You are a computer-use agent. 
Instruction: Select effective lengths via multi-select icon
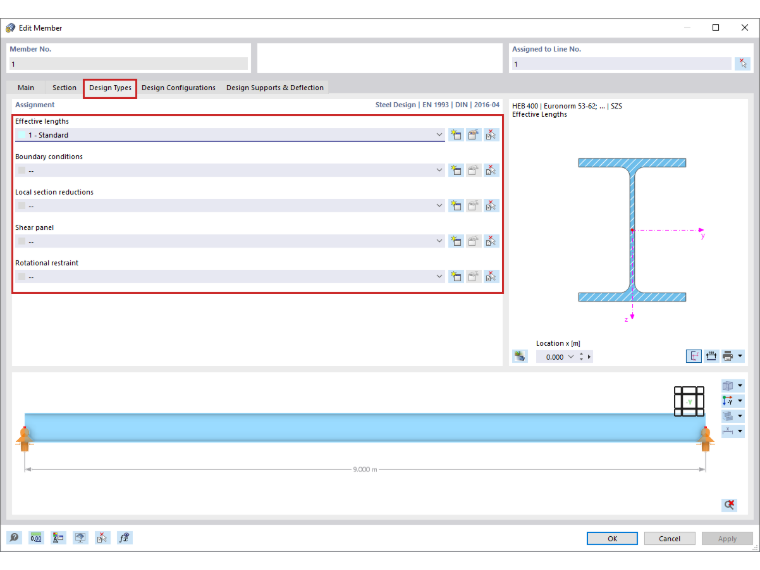(x=491, y=135)
